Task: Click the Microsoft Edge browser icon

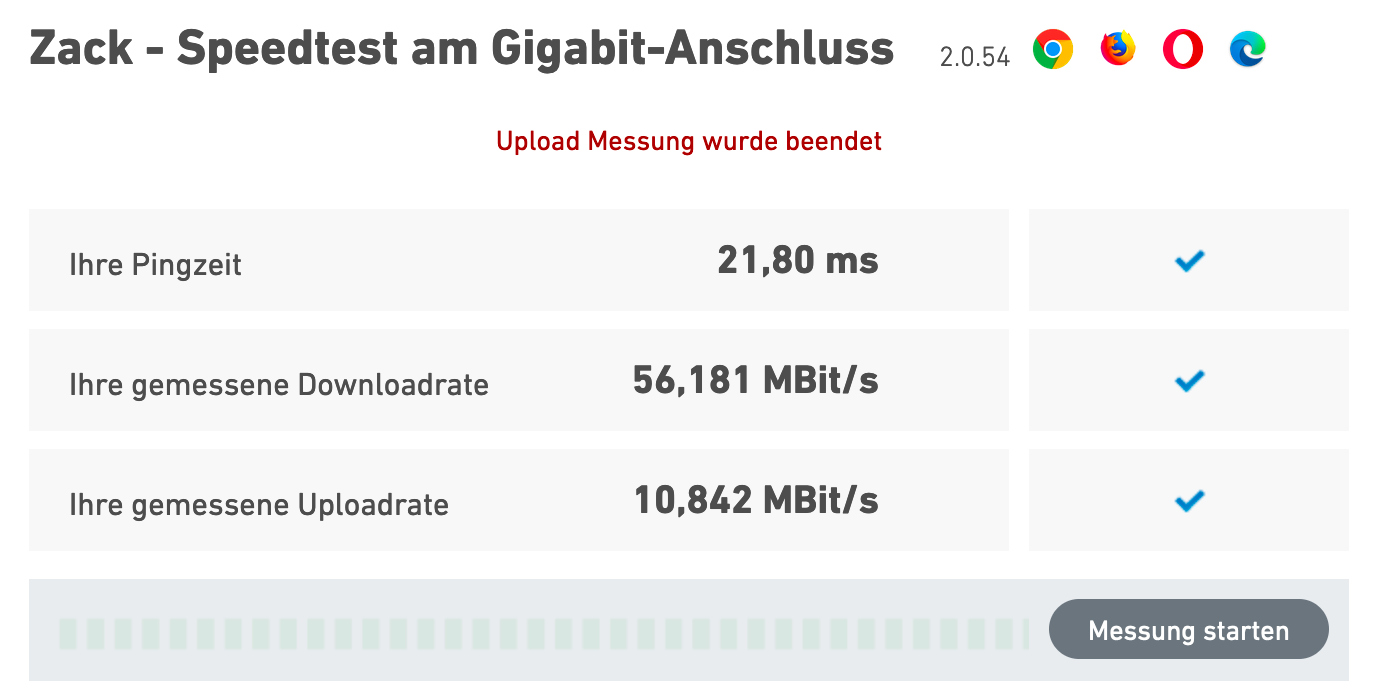Action: (1247, 49)
